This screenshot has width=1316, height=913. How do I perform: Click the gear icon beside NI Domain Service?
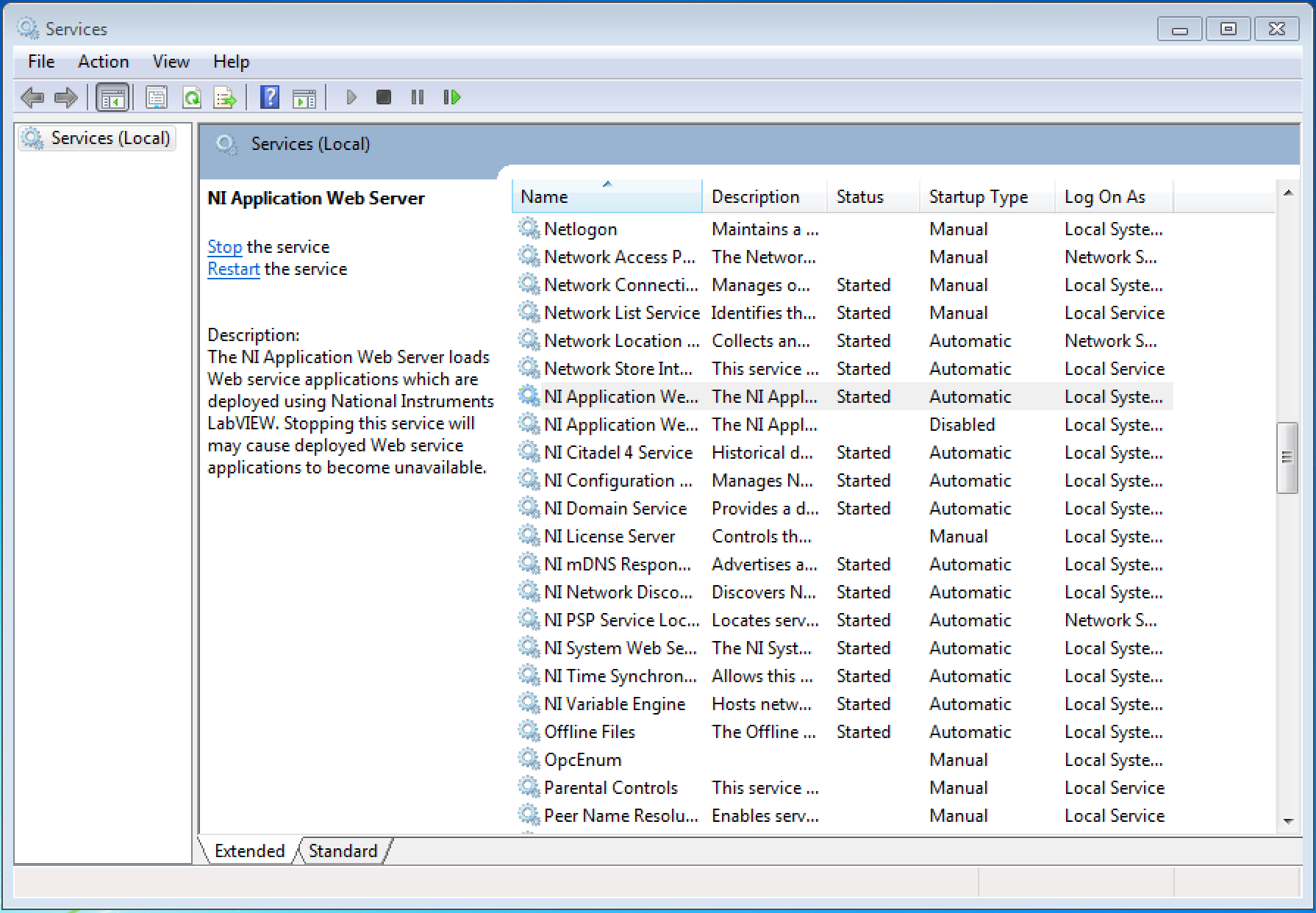coord(529,507)
